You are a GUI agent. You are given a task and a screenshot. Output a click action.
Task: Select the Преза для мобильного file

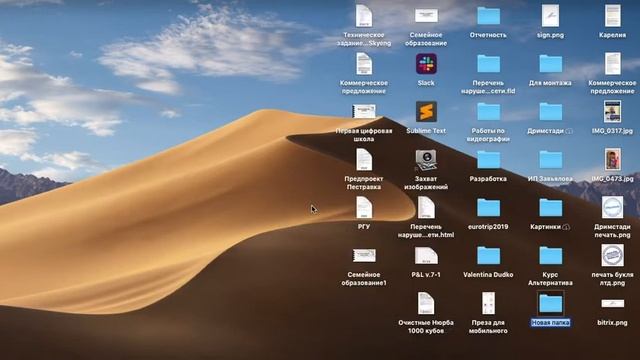click(489, 304)
